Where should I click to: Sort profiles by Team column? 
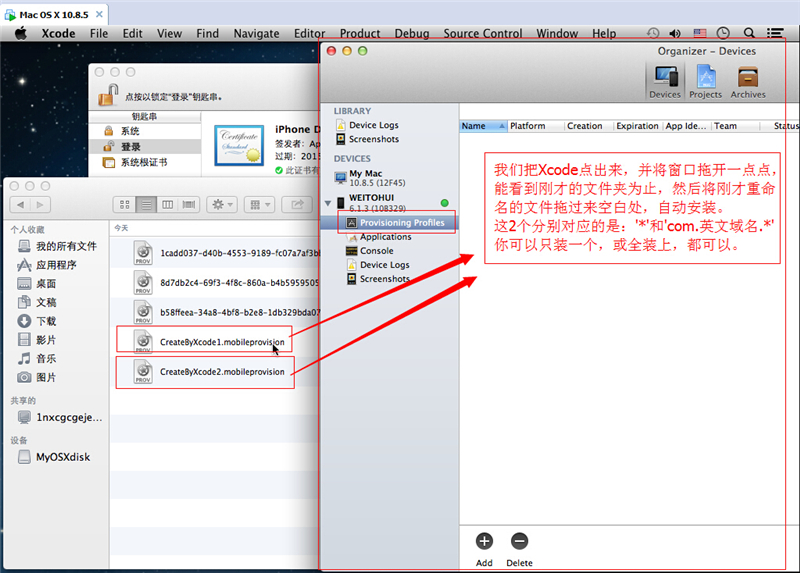(x=735, y=126)
